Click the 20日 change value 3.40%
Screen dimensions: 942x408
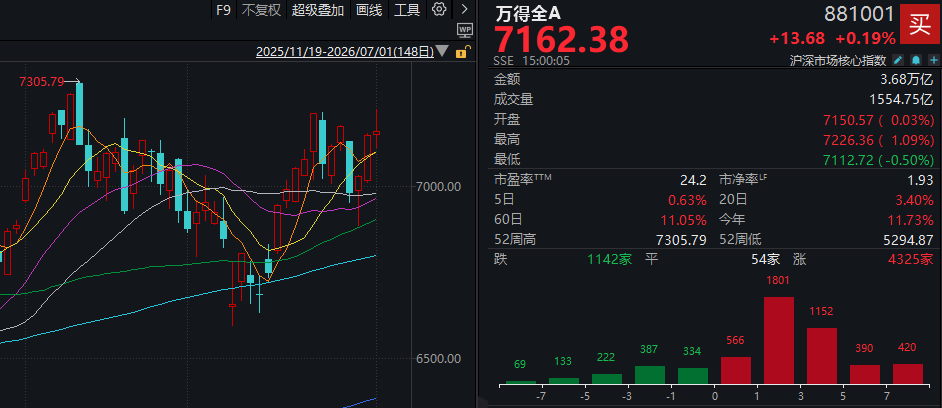coord(914,200)
